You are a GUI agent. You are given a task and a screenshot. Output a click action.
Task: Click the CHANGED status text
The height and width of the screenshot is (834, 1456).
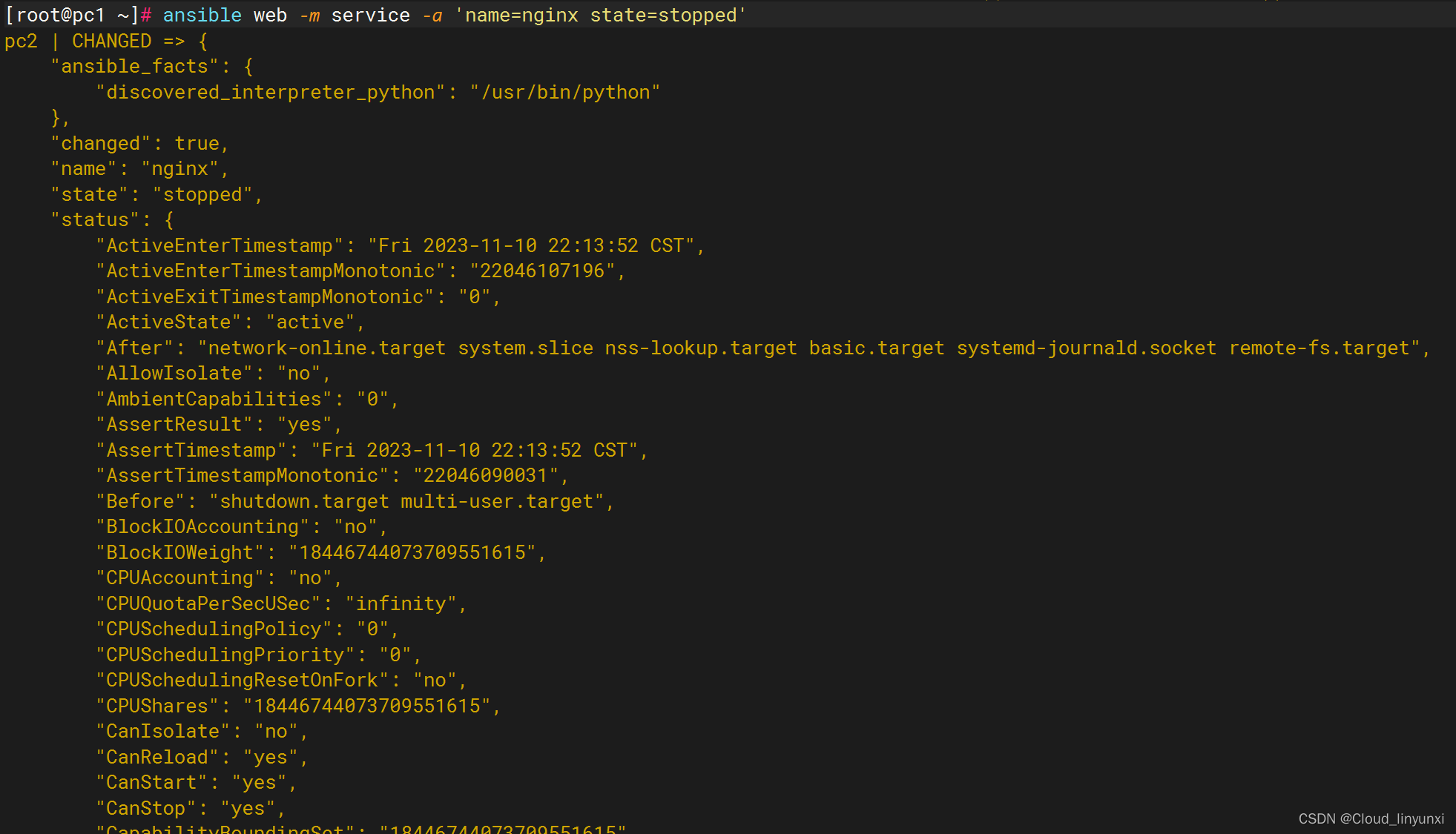point(111,41)
